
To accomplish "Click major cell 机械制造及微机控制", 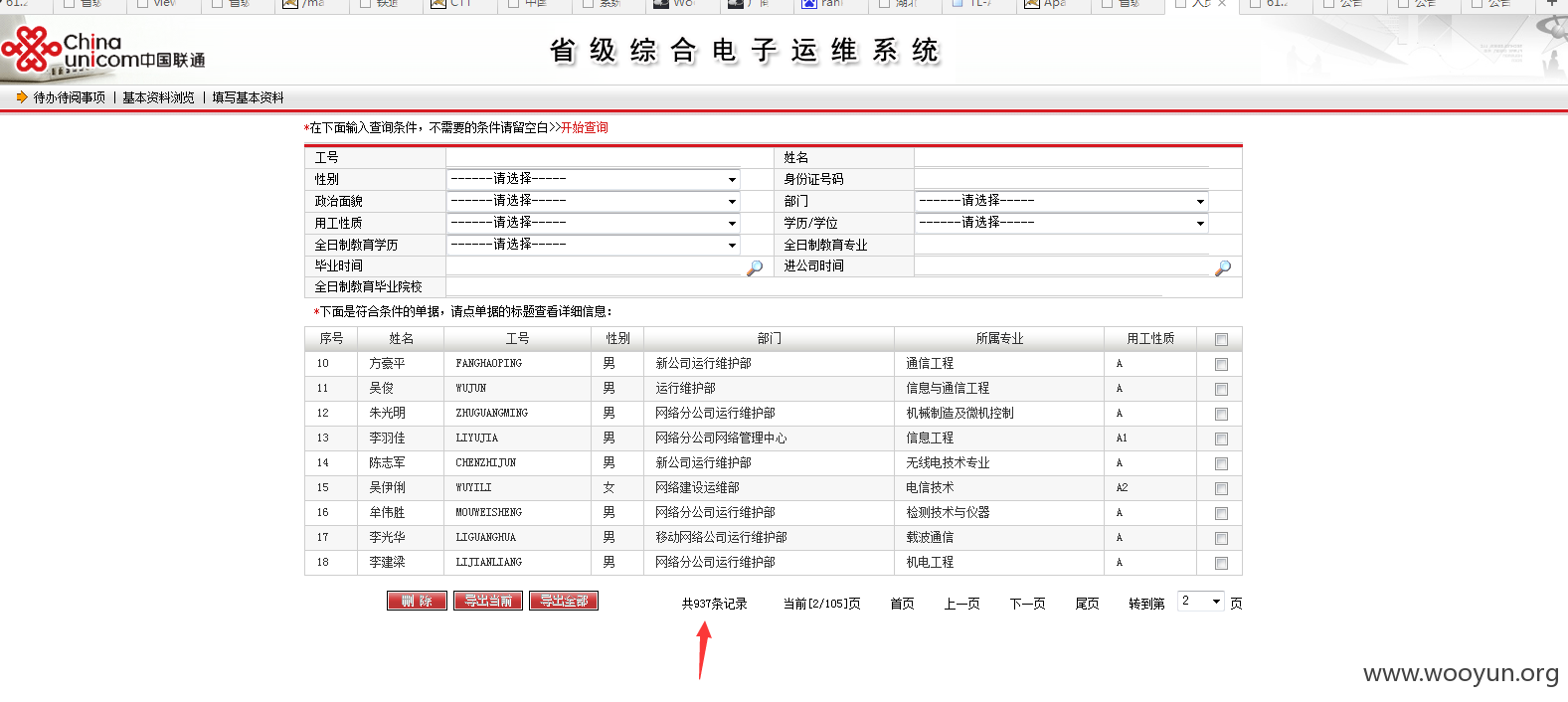I will pos(959,414).
